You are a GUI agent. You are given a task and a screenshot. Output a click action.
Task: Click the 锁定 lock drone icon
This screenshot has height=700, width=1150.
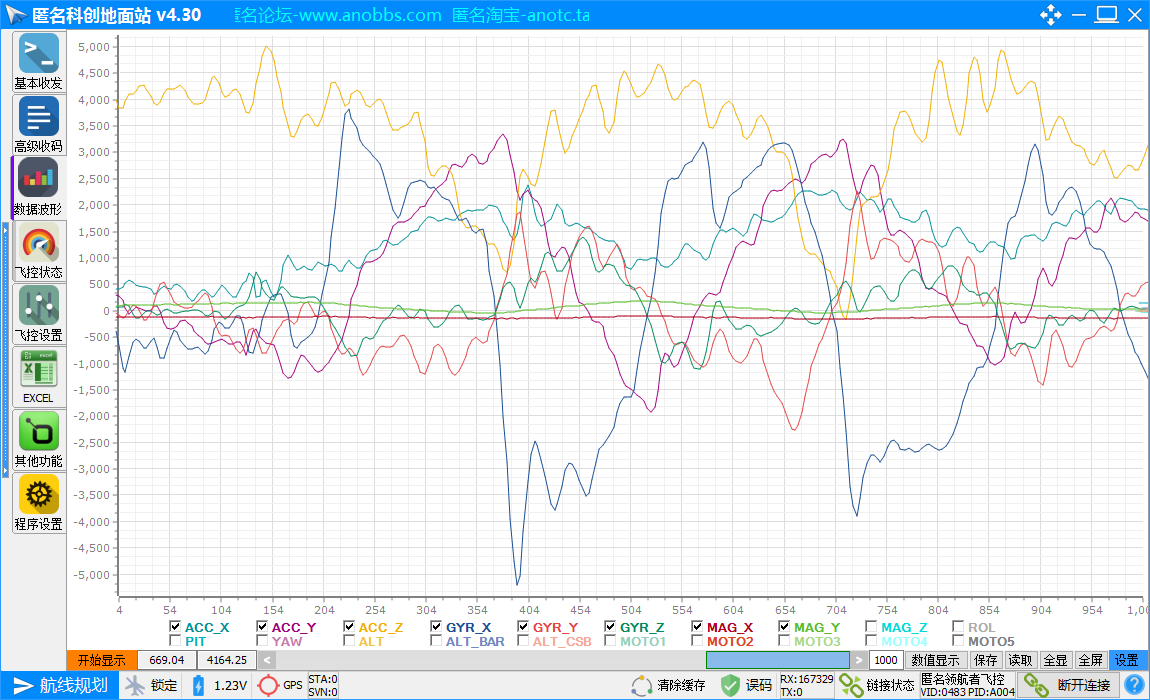[135, 685]
